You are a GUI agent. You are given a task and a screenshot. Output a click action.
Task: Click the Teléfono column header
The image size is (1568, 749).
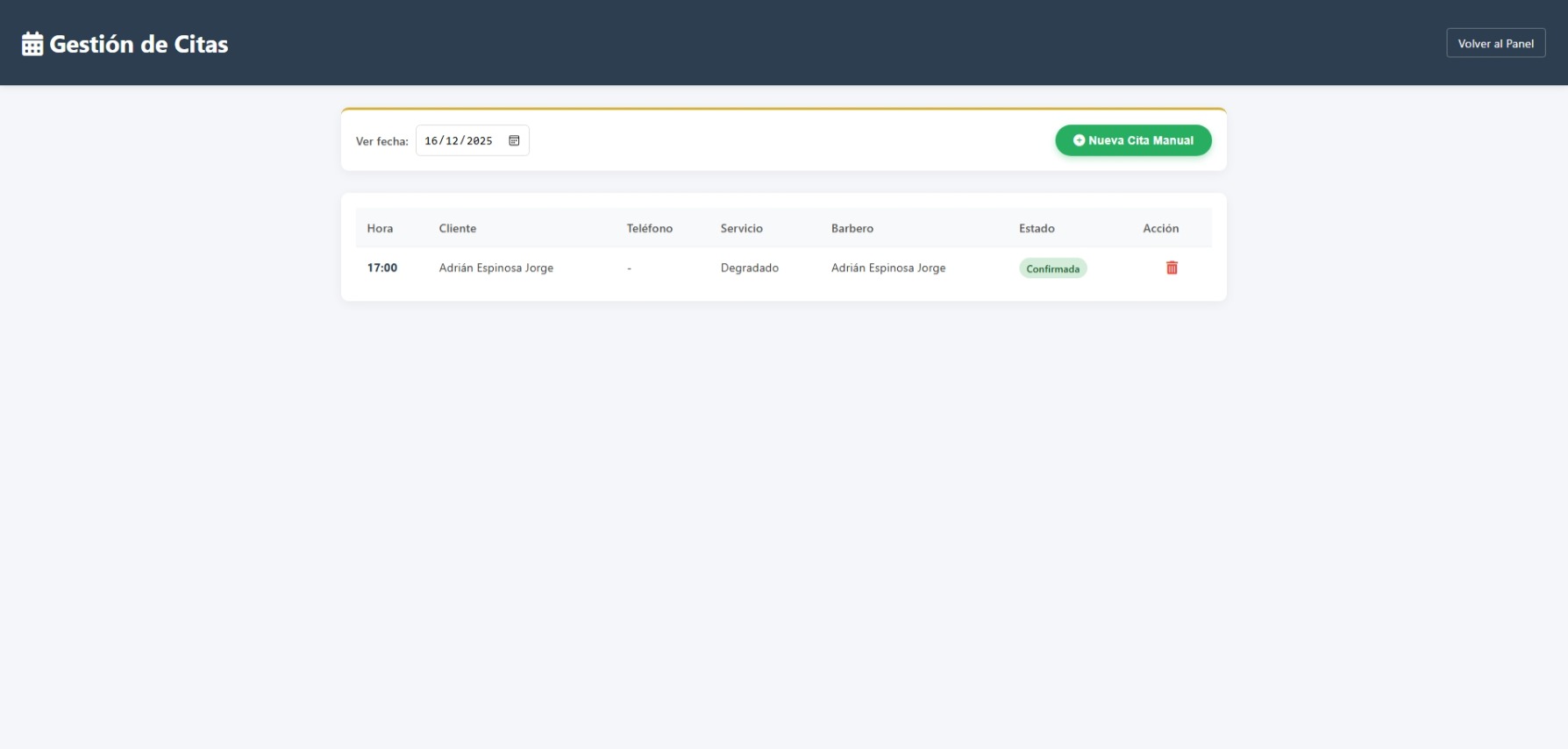(x=649, y=228)
